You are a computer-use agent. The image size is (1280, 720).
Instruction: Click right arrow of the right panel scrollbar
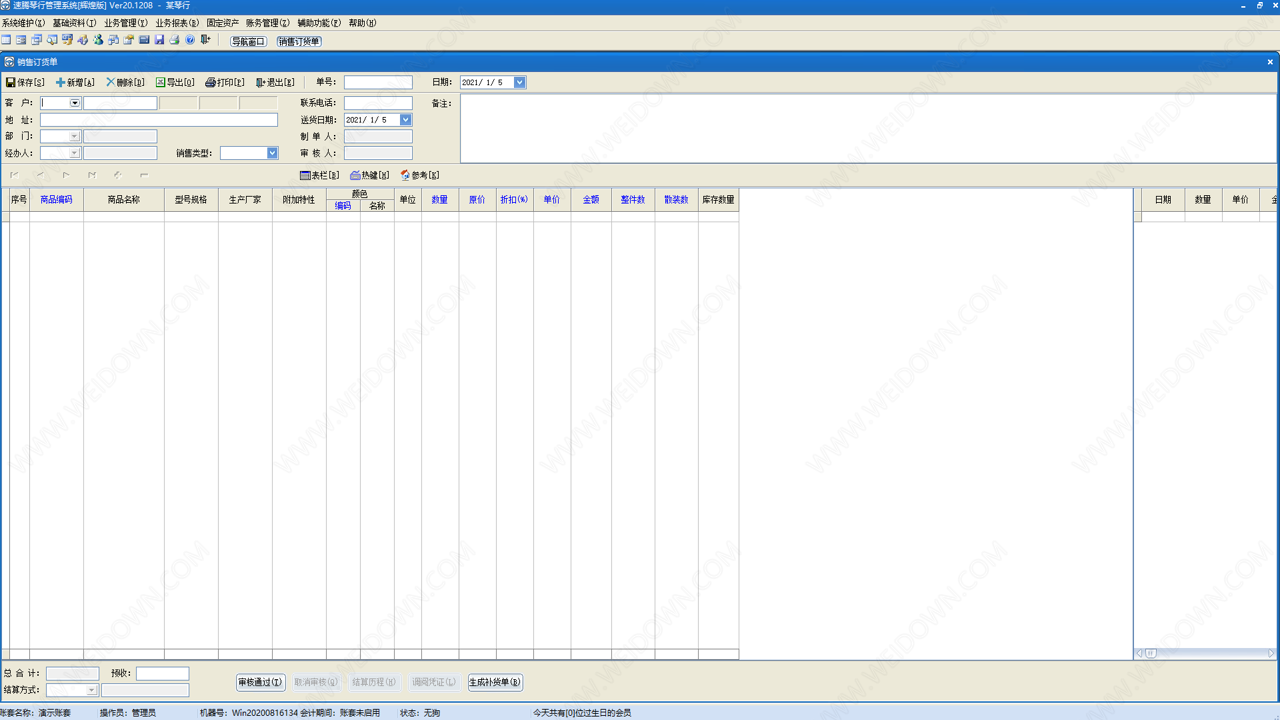pos(1271,653)
